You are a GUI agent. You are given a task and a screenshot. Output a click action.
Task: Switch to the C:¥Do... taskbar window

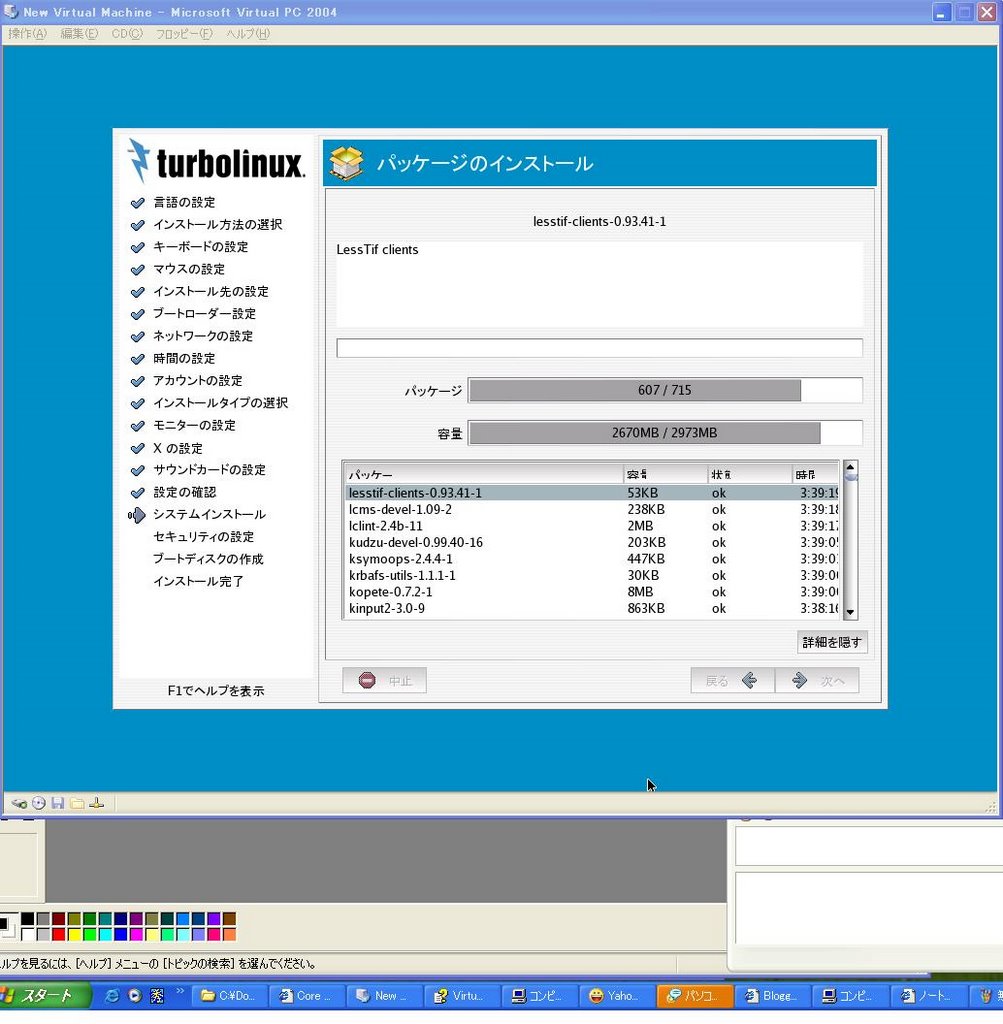tap(229, 995)
